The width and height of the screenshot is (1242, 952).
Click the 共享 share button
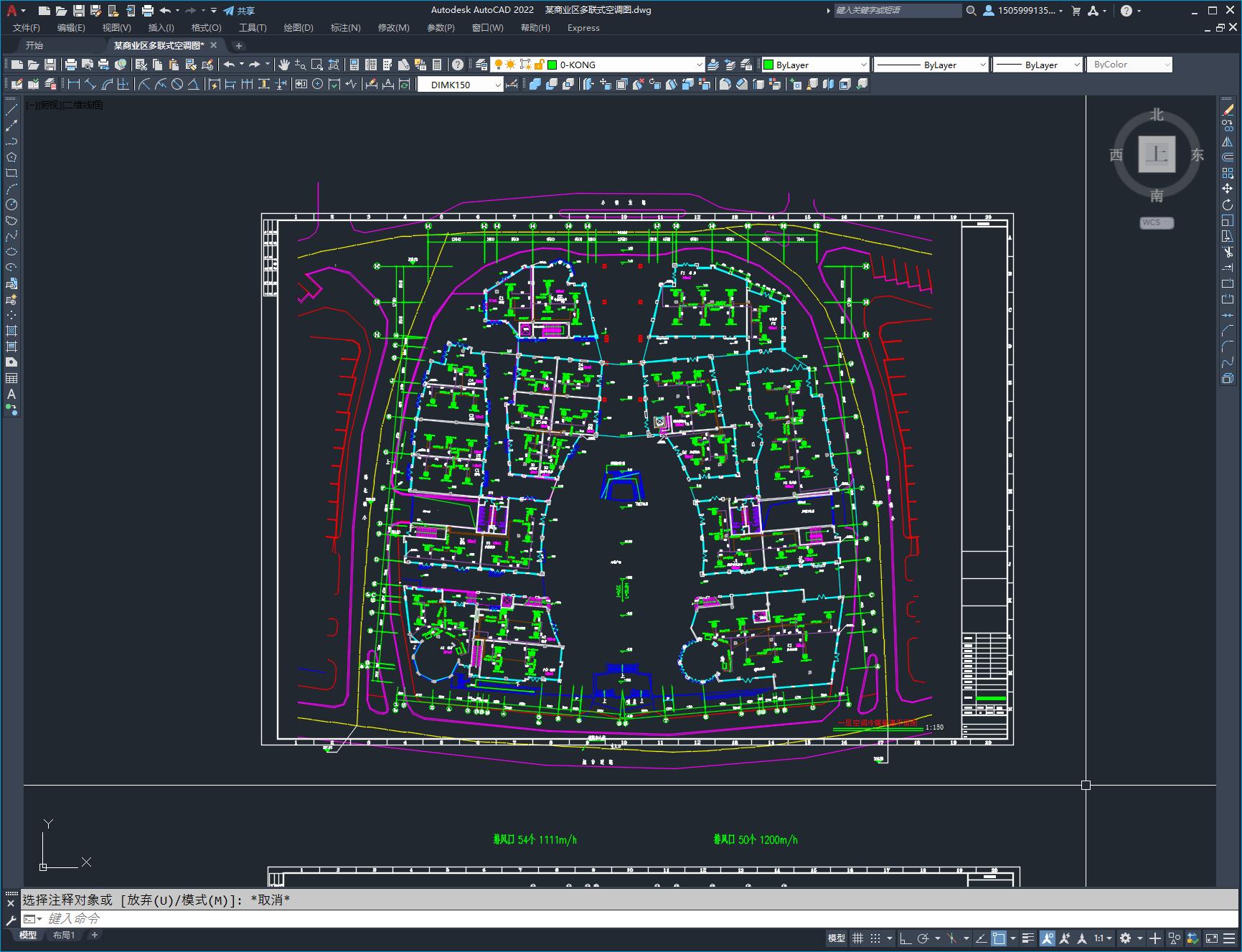(x=239, y=11)
